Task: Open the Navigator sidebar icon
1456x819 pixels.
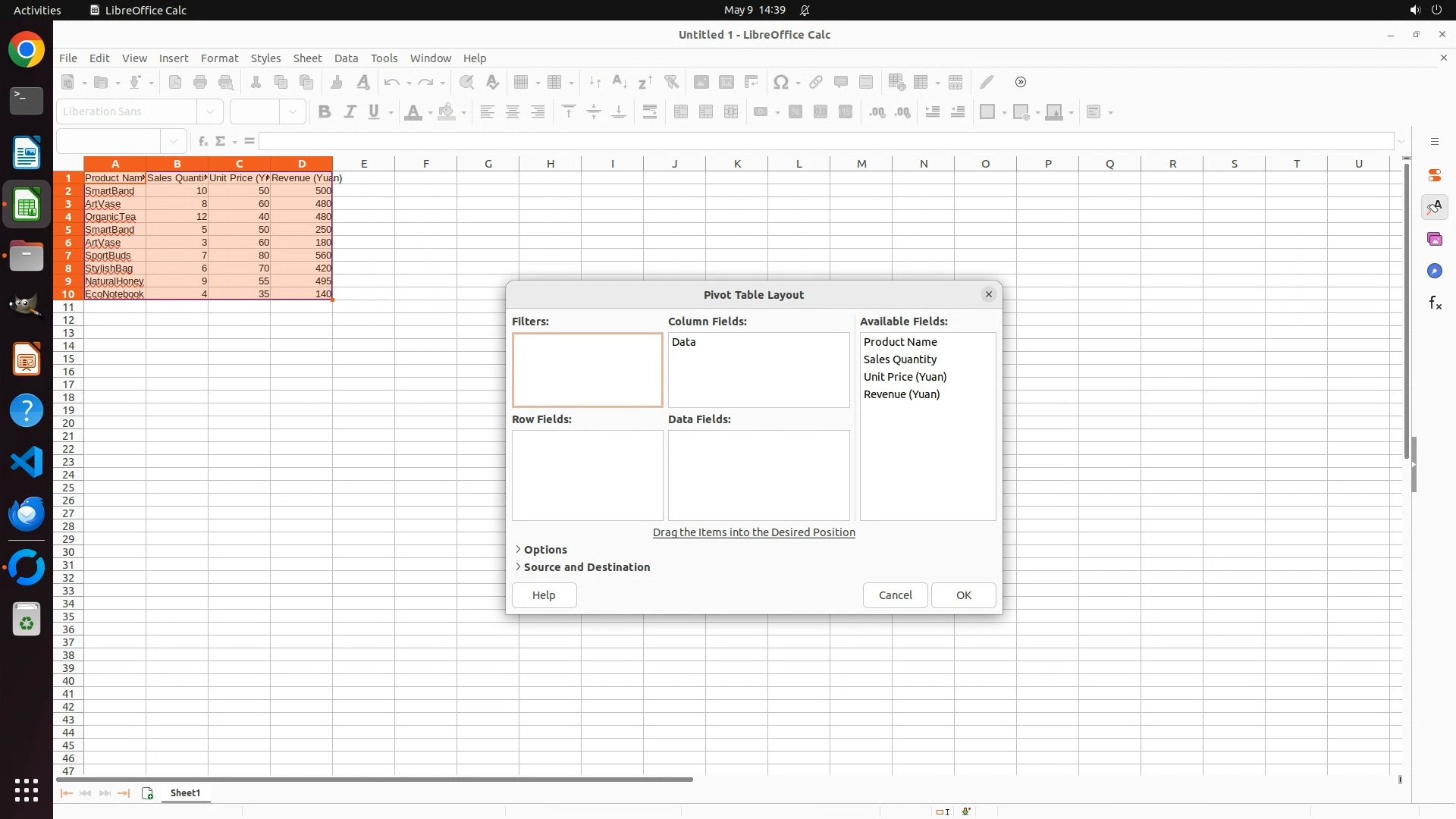Action: [x=1435, y=271]
